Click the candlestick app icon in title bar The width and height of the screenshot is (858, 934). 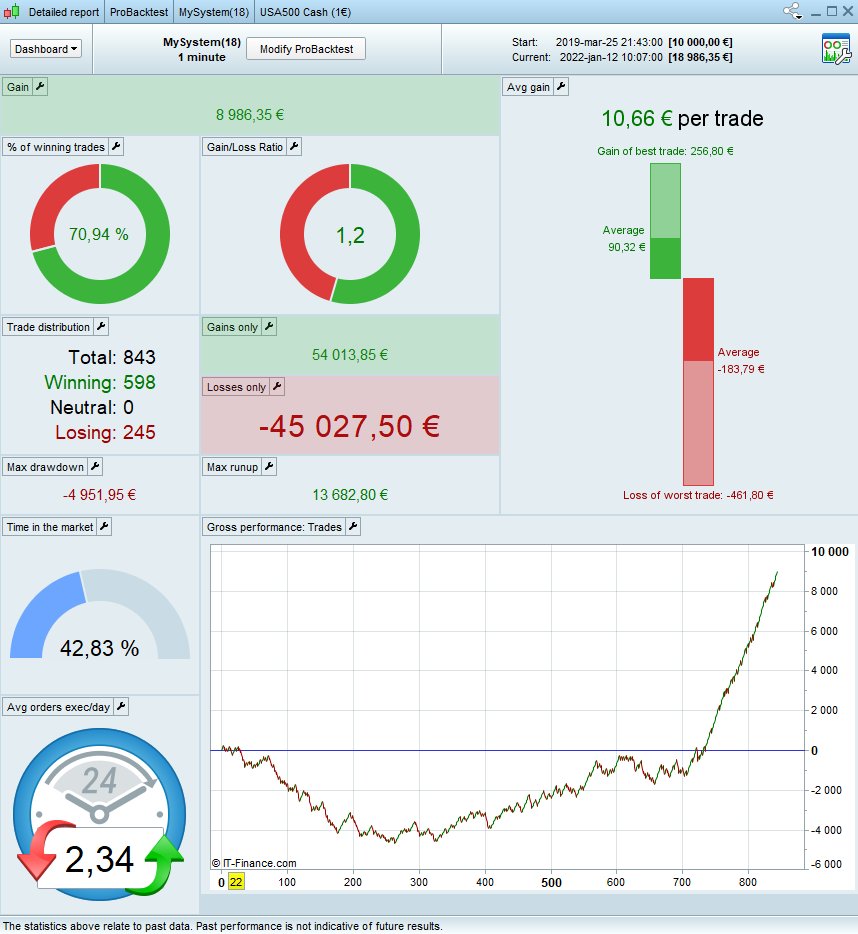pyautogui.click(x=12, y=11)
